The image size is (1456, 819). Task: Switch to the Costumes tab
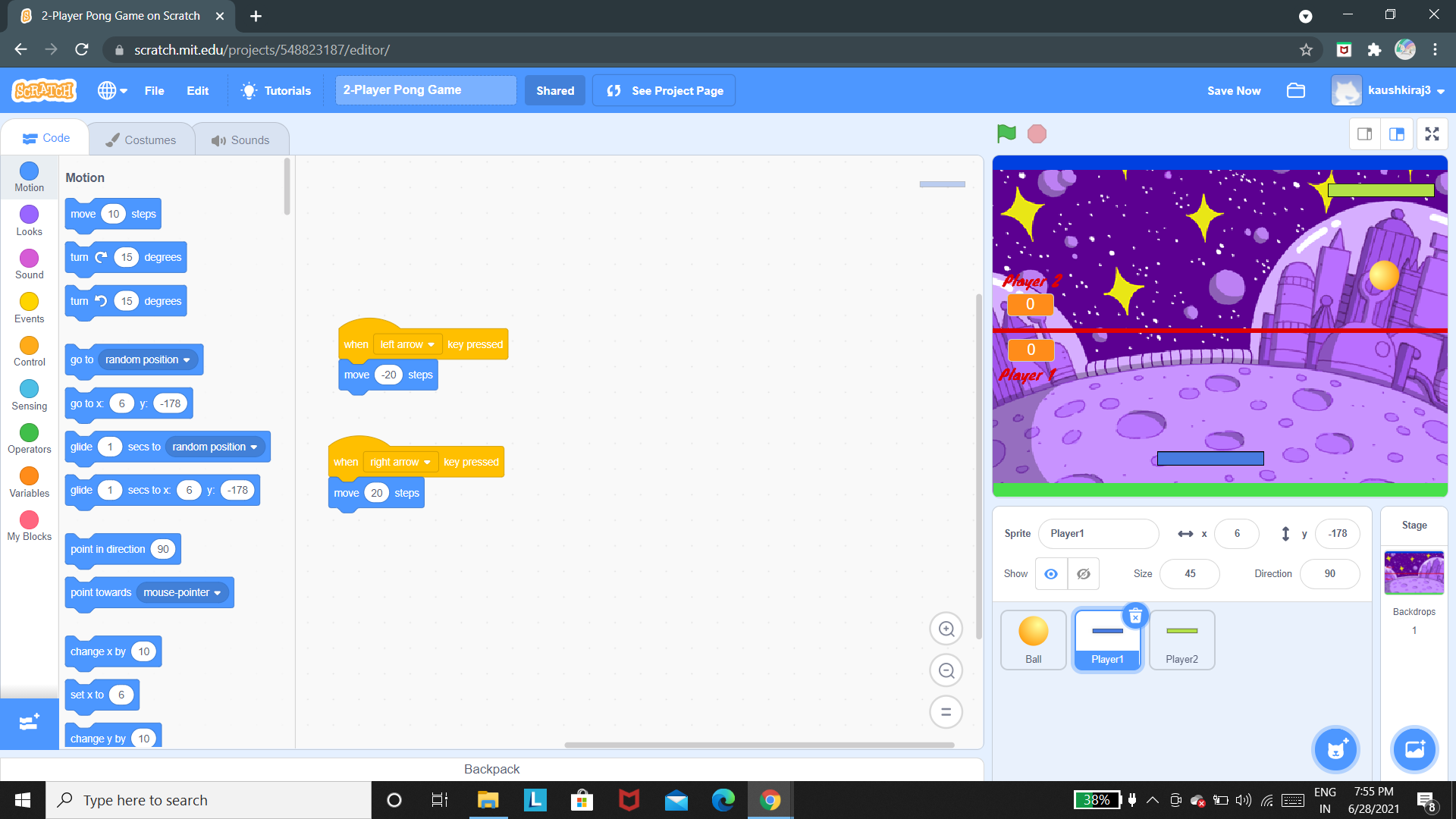141,140
